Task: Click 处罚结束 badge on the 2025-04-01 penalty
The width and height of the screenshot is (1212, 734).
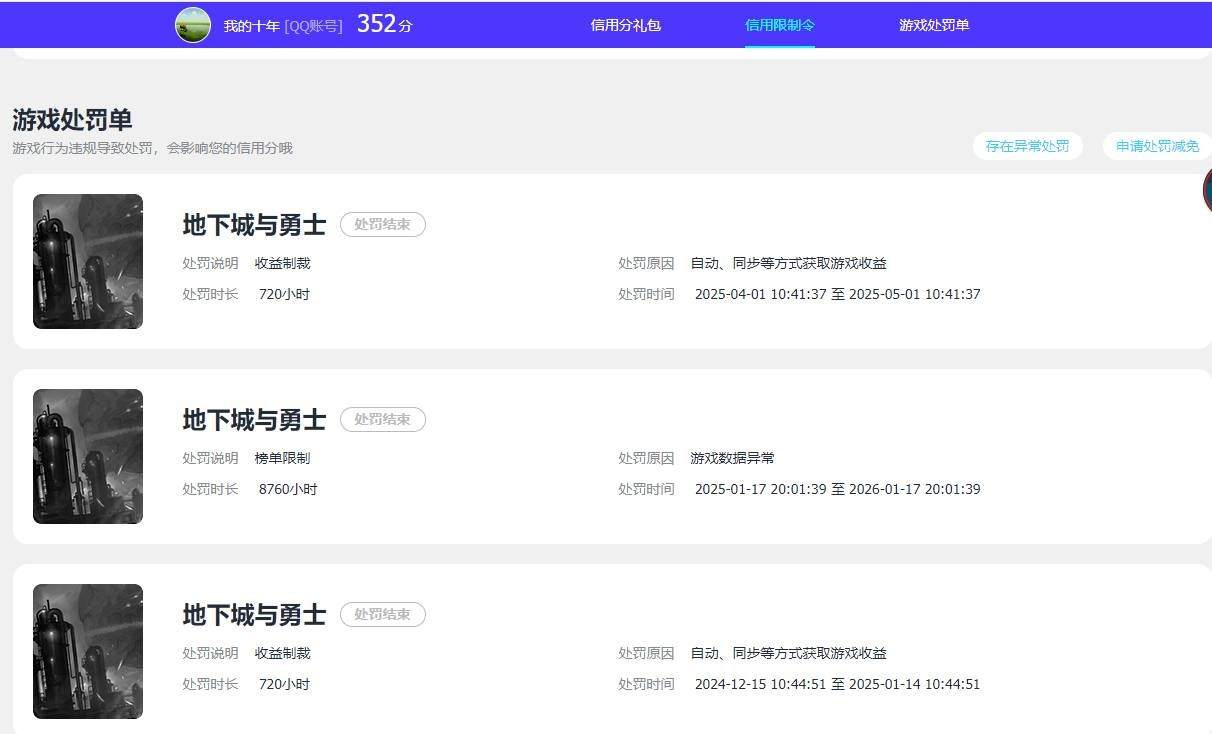Action: pyautogui.click(x=383, y=224)
